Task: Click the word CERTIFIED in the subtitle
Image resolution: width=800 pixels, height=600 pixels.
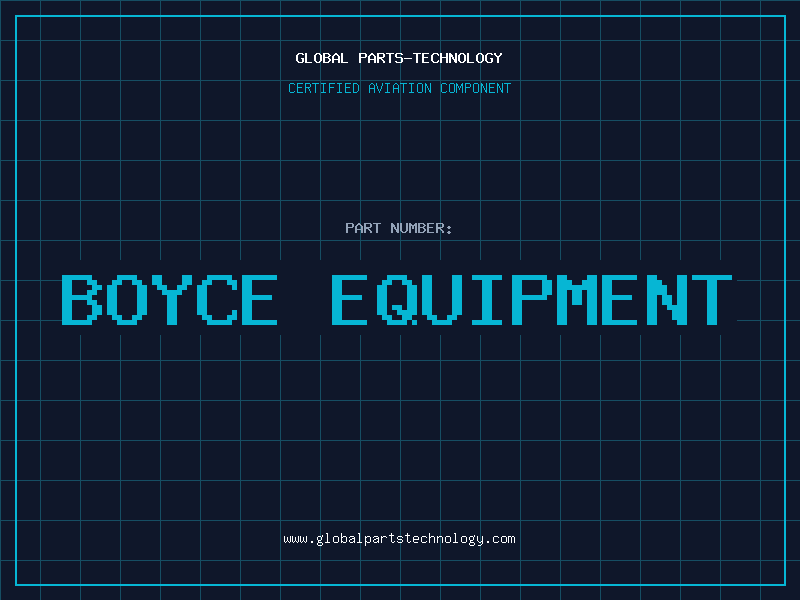Action: (324, 88)
